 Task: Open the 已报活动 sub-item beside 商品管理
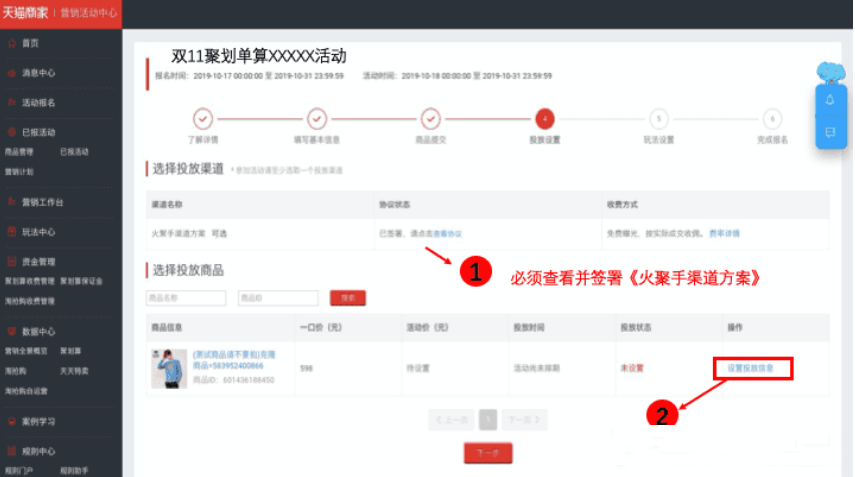pos(74,152)
